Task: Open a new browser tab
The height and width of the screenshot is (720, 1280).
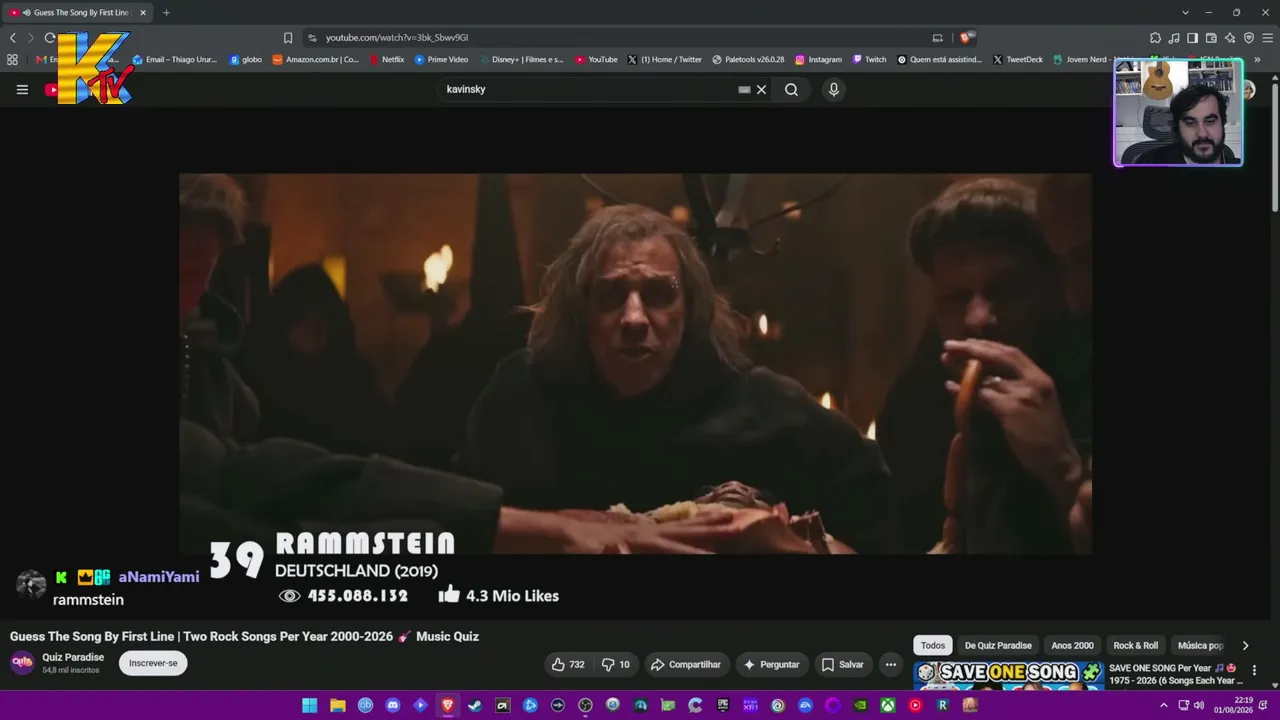Action: [x=166, y=13]
